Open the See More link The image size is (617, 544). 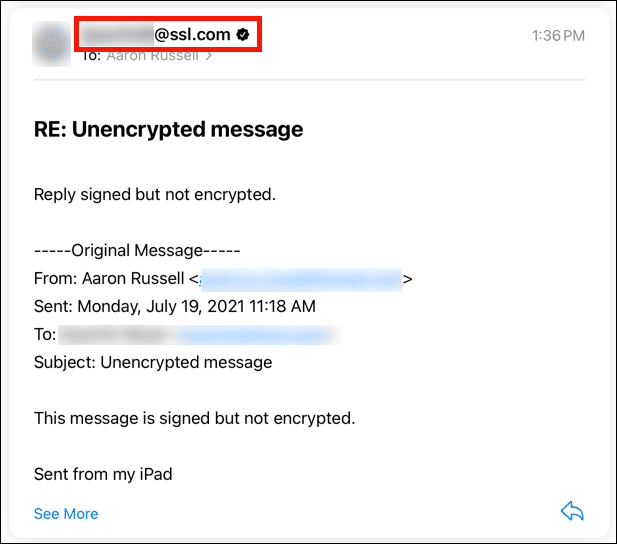pos(66,514)
